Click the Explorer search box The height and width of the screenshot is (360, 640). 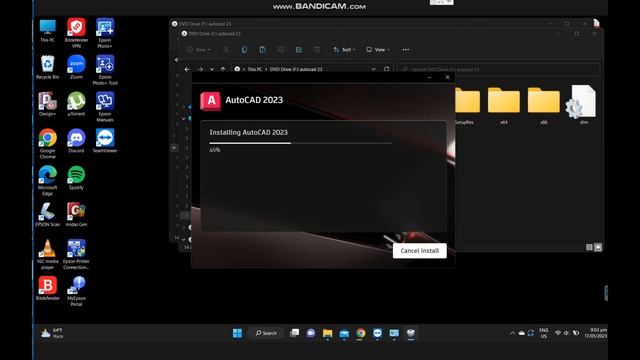pos(499,69)
